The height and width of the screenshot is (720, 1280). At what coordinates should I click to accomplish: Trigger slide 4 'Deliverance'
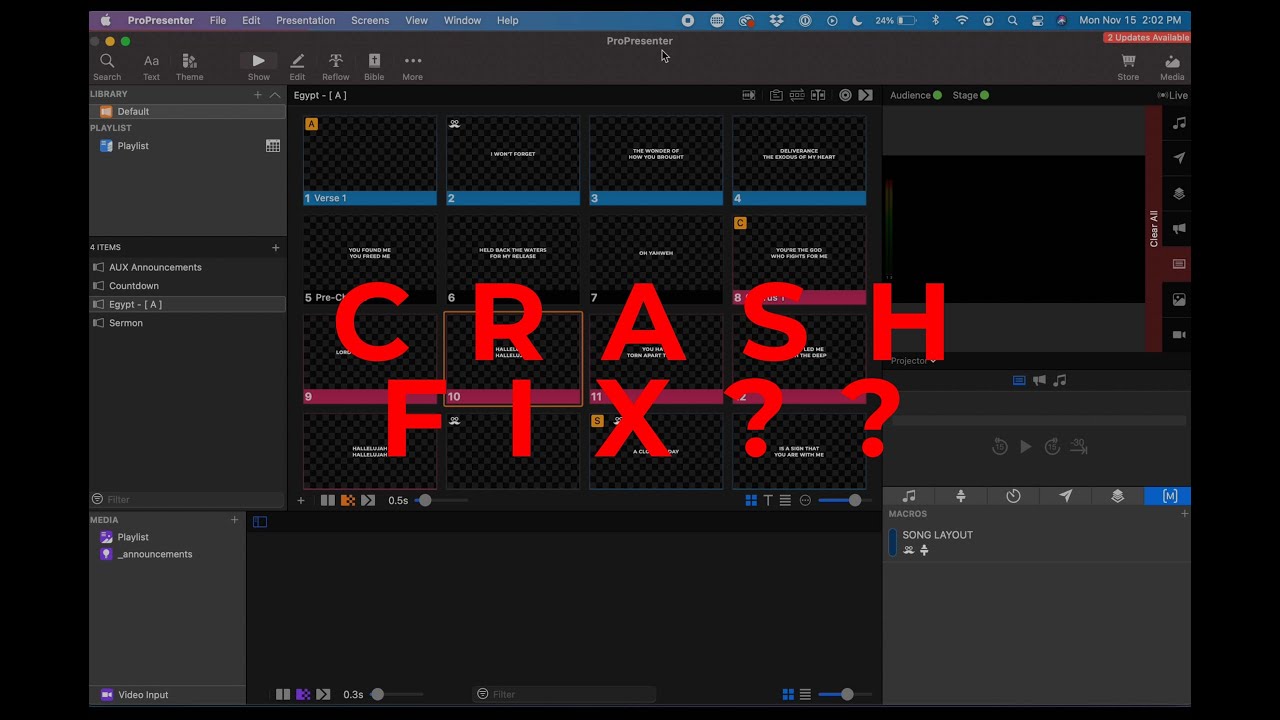pyautogui.click(x=799, y=160)
